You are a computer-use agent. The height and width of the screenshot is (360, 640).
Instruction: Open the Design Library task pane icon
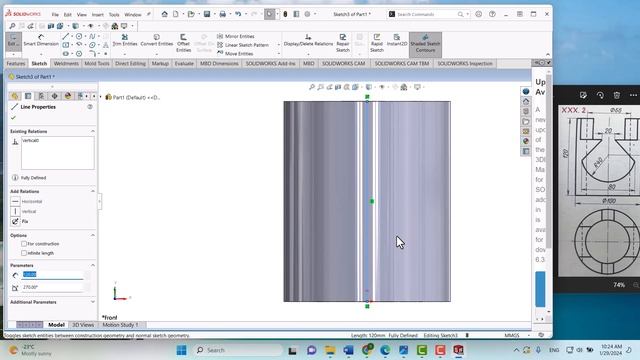pos(526,111)
